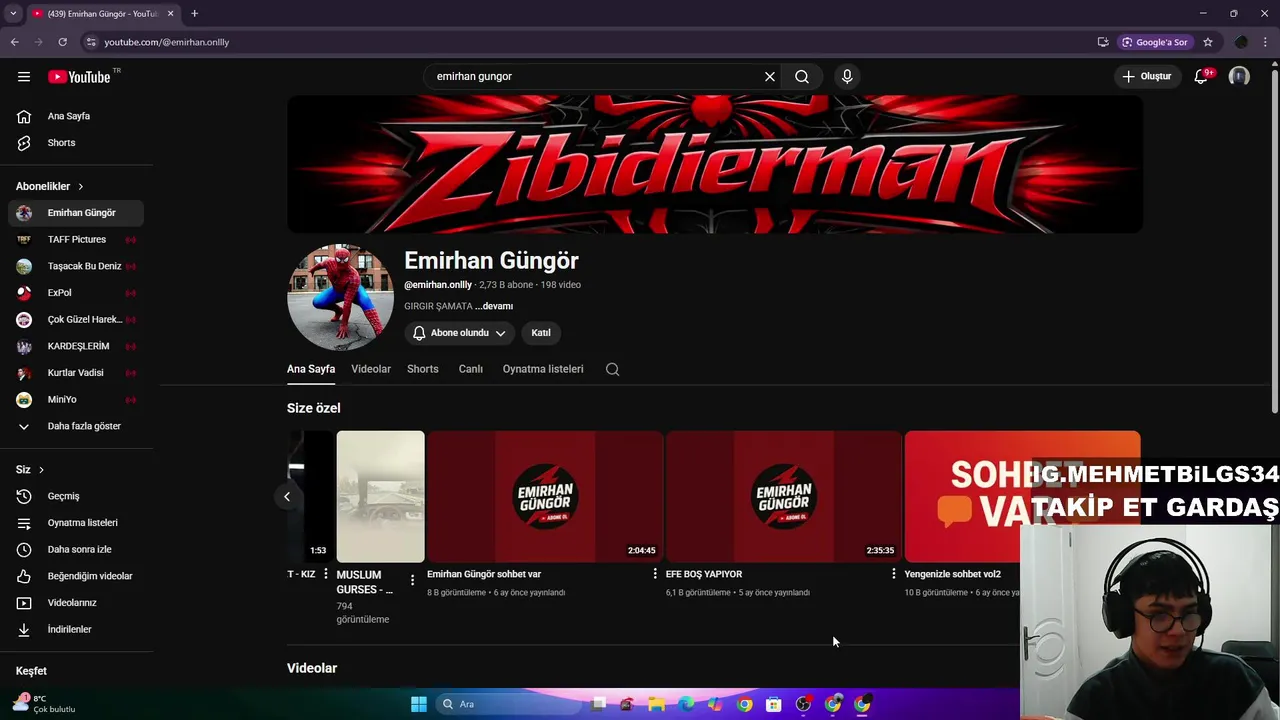Click channel profile Spider-Man avatar

click(x=340, y=297)
